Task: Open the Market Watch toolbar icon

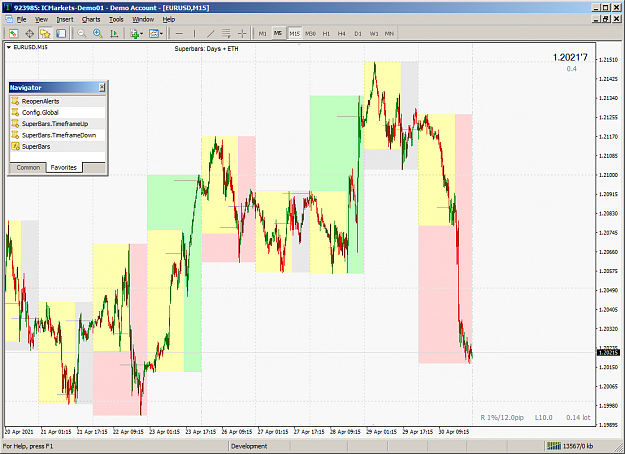Action: coord(14,33)
